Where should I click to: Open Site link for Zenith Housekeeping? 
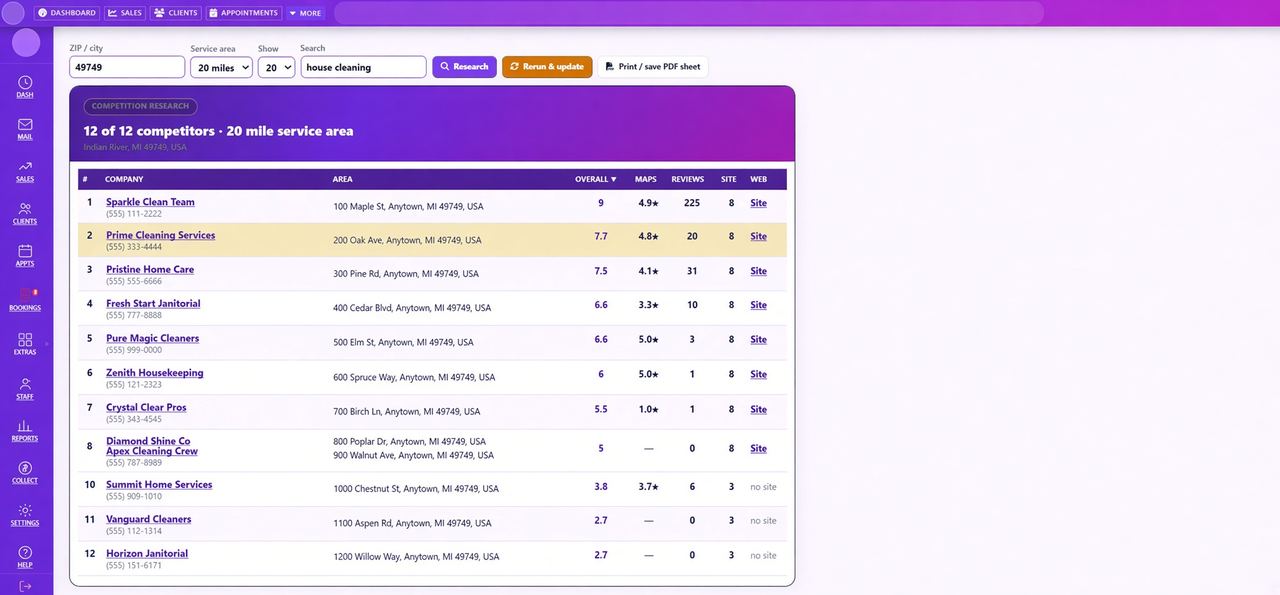758,374
